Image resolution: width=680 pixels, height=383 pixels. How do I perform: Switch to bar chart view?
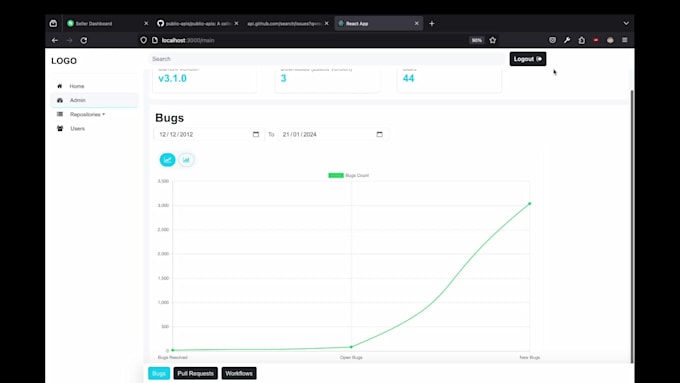pyautogui.click(x=186, y=160)
